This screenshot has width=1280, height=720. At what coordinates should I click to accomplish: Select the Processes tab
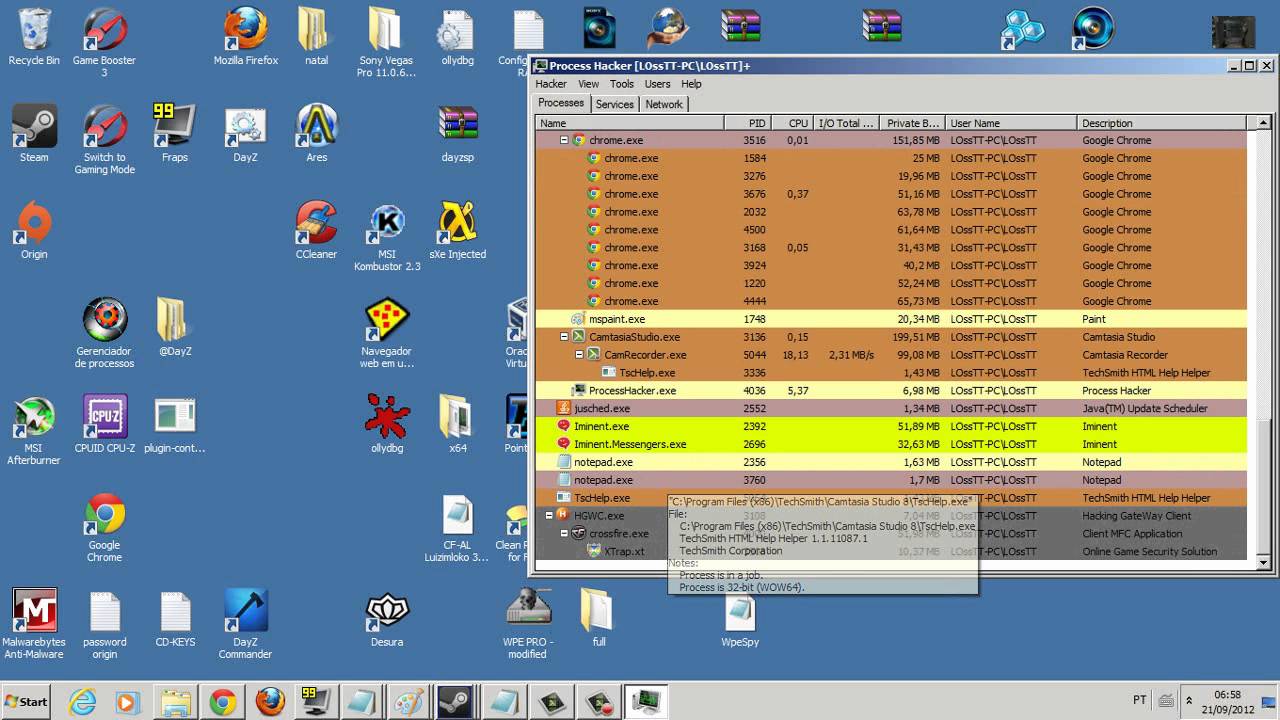[561, 103]
